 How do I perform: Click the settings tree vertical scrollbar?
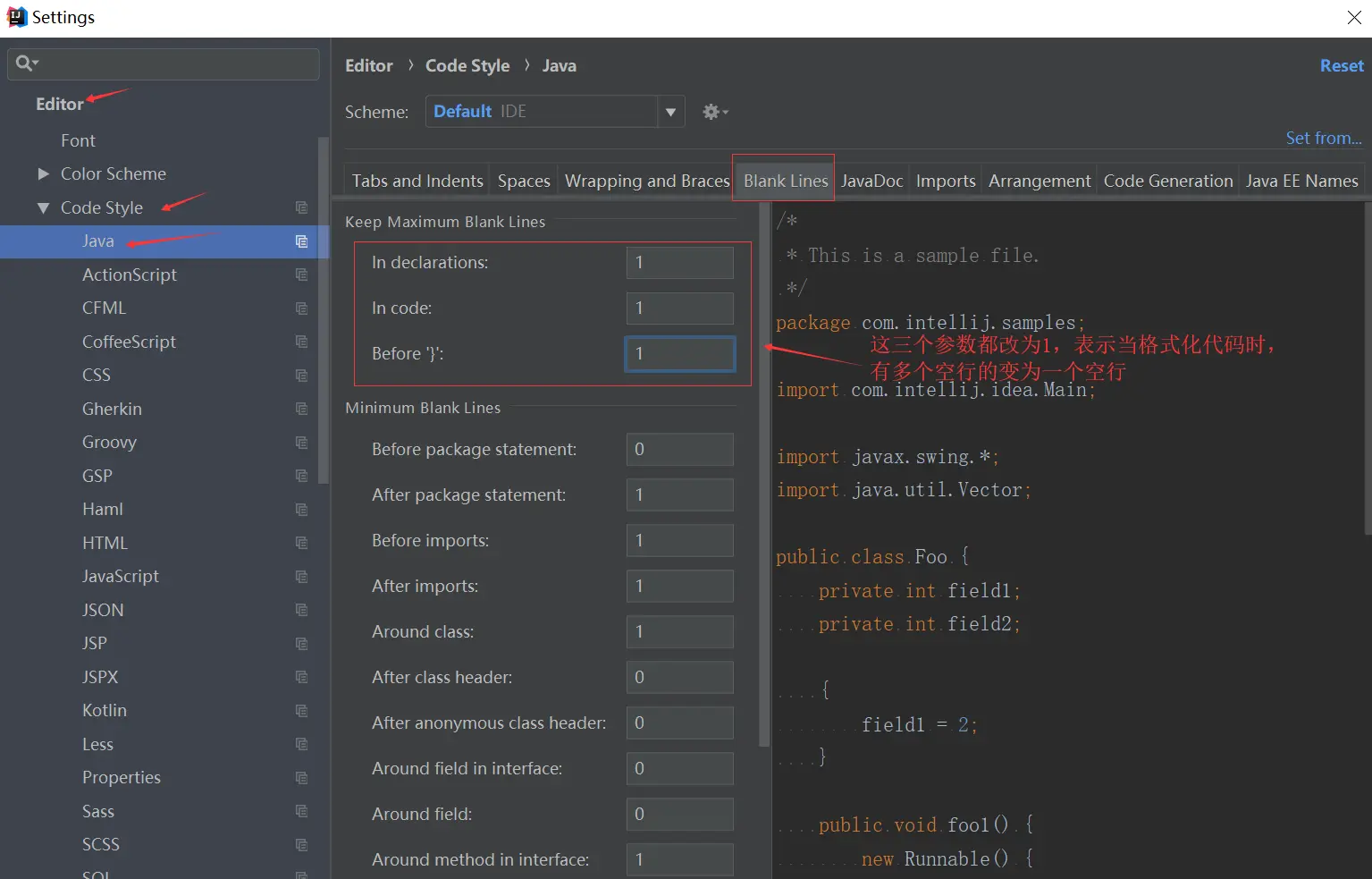(324, 310)
